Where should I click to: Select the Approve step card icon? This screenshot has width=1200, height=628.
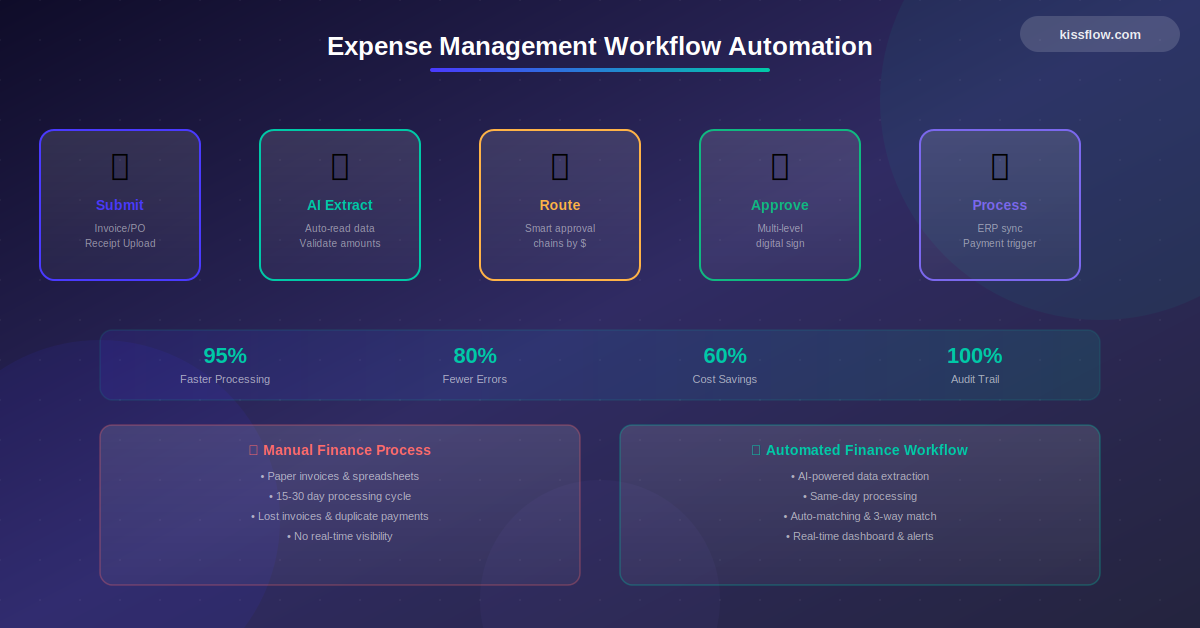(780, 166)
